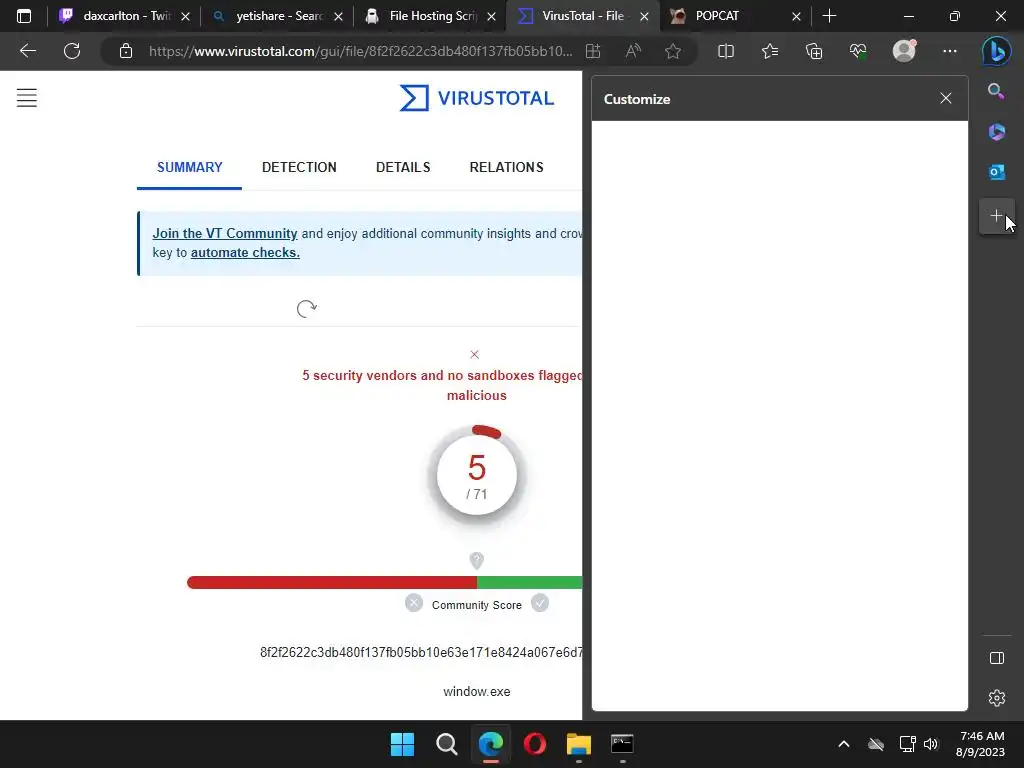1024x768 pixels.
Task: Open VirusTotal hamburger menu
Action: 27,98
